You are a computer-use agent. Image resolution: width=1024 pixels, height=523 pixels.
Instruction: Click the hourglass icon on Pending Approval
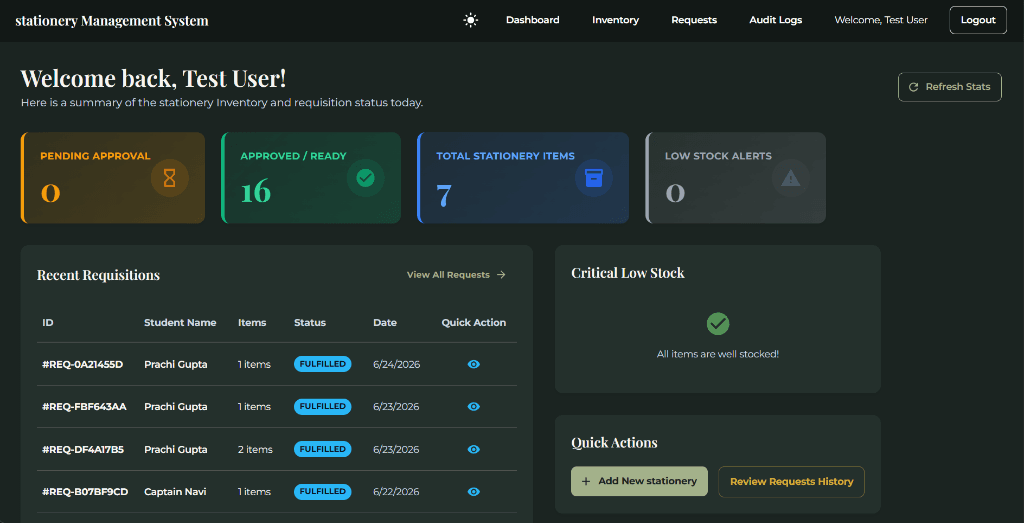coord(170,178)
